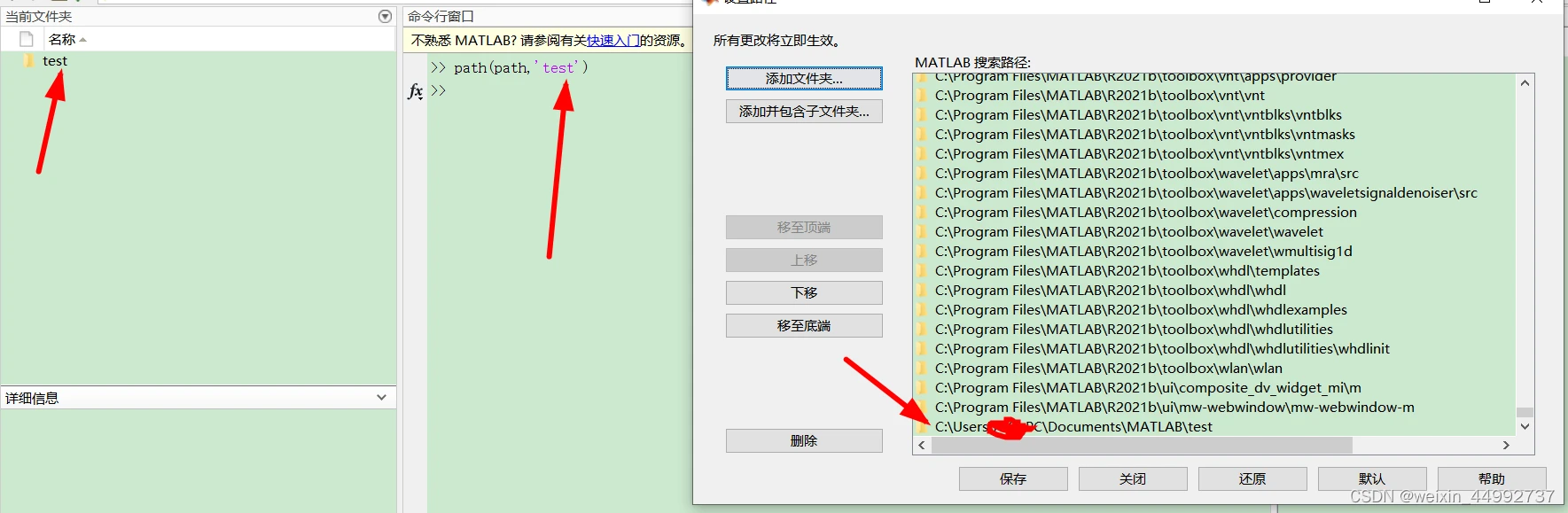Click the 删除 remove button
Image resolution: width=1568 pixels, height=513 pixels.
[x=804, y=440]
